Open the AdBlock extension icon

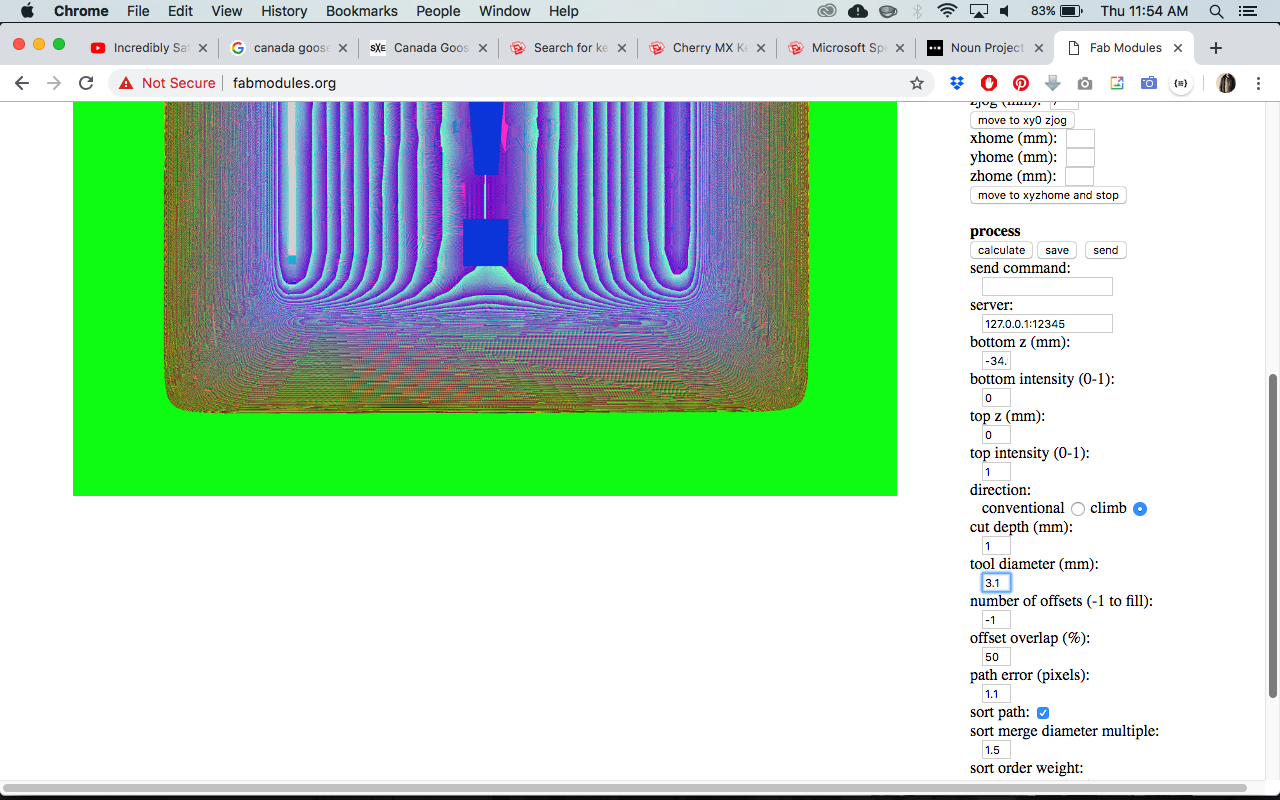tap(989, 83)
